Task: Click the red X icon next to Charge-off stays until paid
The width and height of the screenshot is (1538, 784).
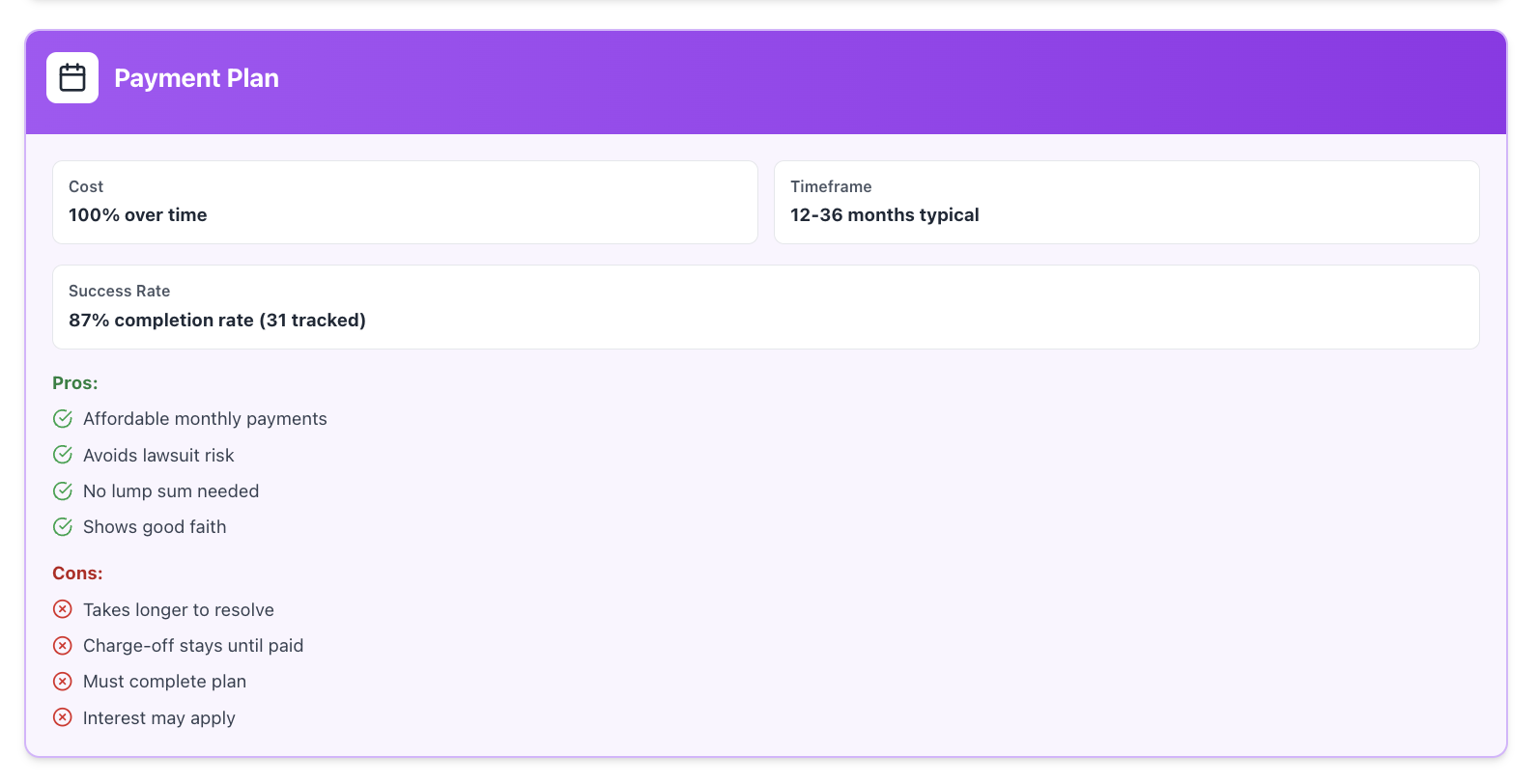Action: [x=63, y=646]
